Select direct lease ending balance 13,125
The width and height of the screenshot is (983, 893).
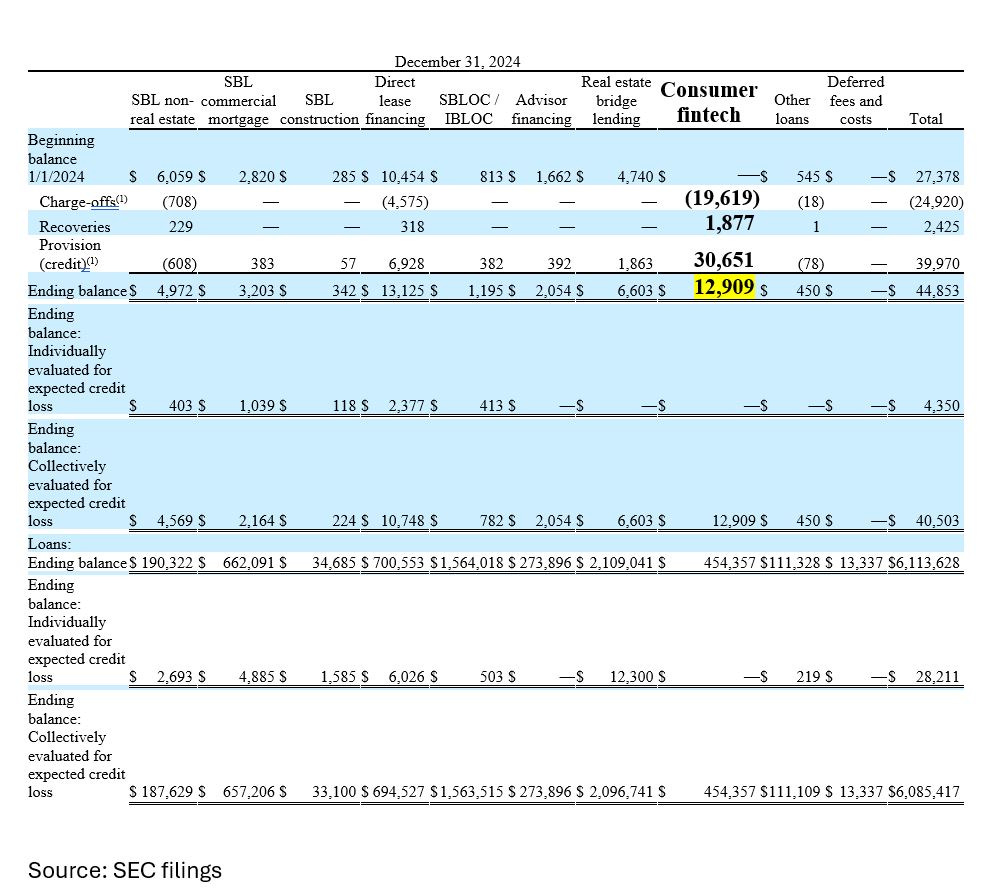(402, 291)
